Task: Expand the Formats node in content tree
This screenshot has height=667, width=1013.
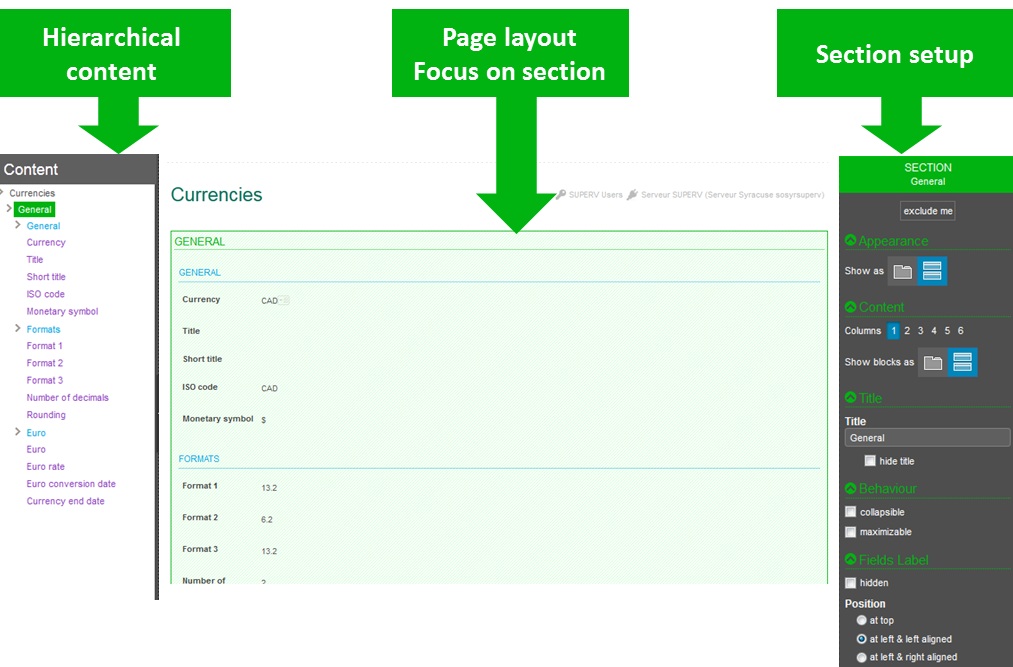Action: point(17,329)
